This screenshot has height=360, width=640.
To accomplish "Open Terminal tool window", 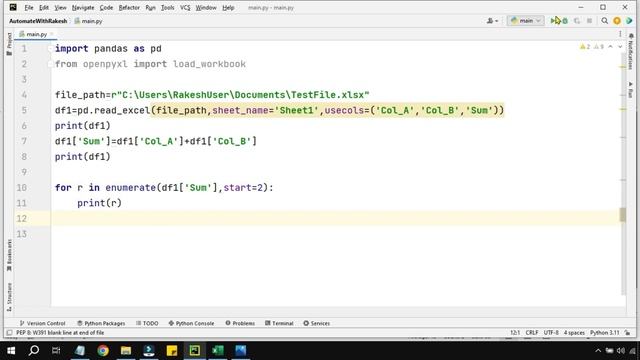I will click(x=279, y=323).
